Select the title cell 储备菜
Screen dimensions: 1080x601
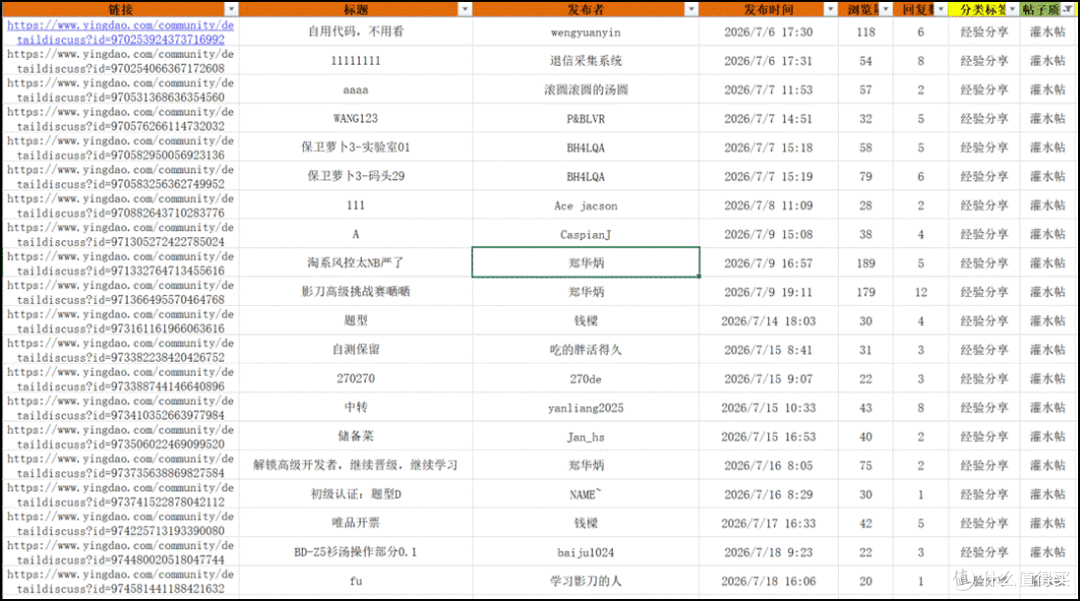[x=355, y=436]
